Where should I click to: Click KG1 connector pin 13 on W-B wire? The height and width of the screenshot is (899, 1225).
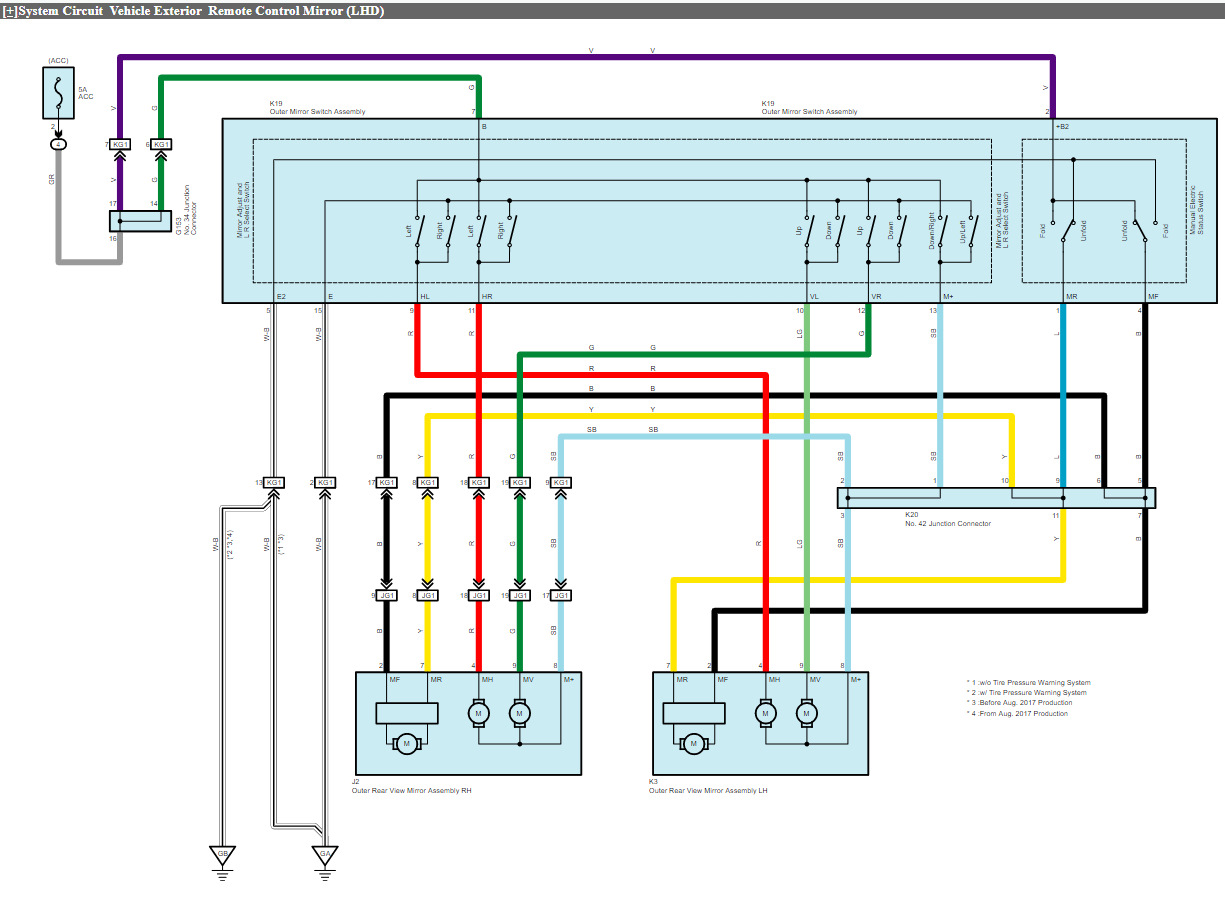[272, 482]
